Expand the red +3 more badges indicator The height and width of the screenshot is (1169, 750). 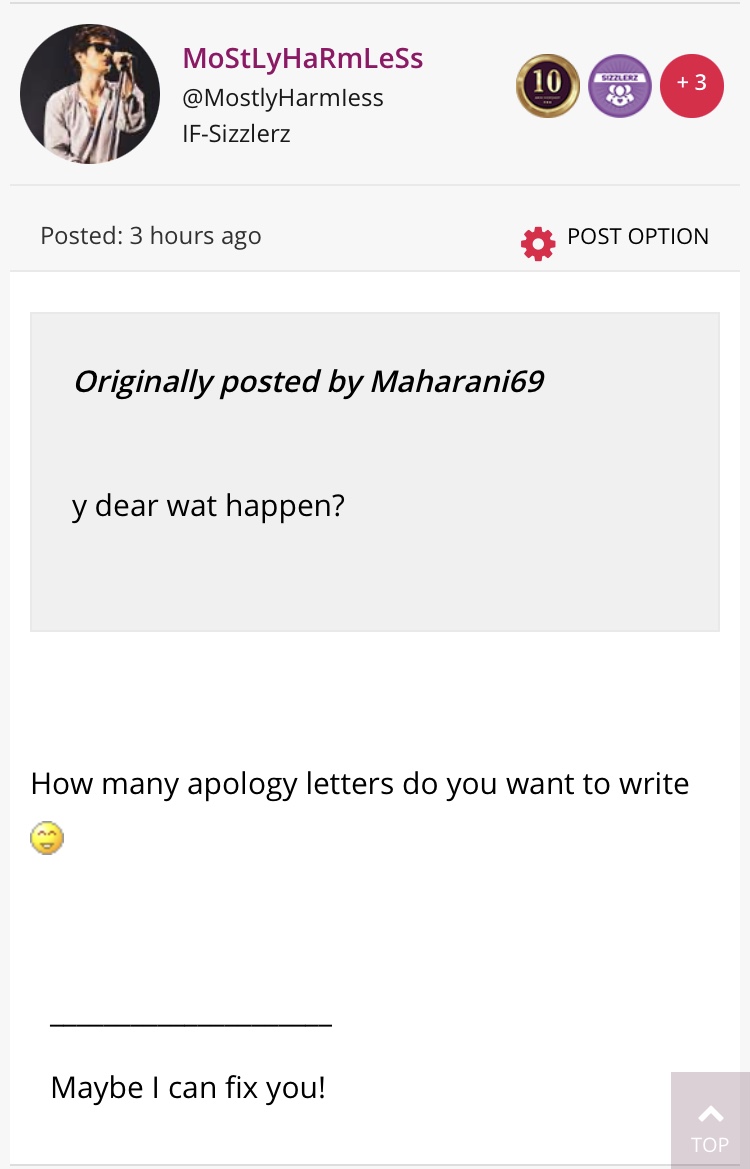(691, 86)
